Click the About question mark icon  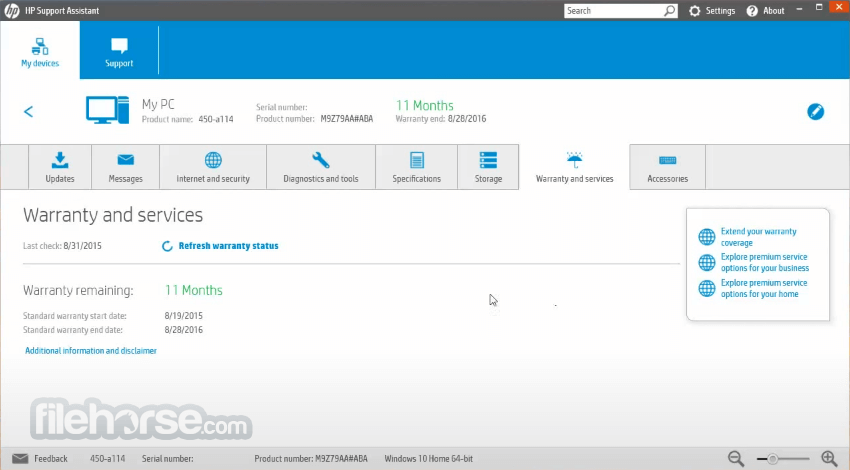point(752,11)
